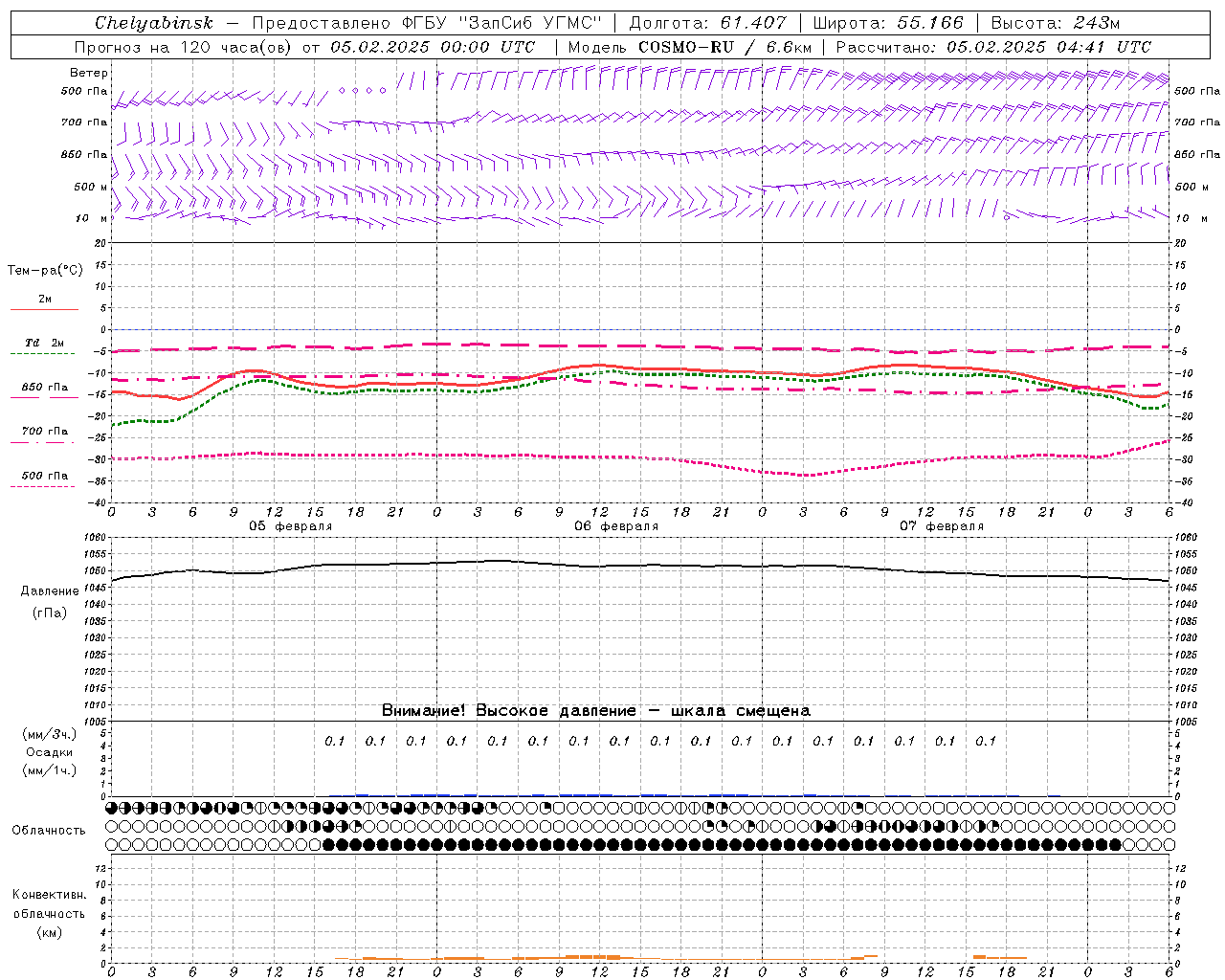Click the 500 гПа dashed pink legend line
The width and height of the screenshot is (1225, 980).
click(x=43, y=486)
